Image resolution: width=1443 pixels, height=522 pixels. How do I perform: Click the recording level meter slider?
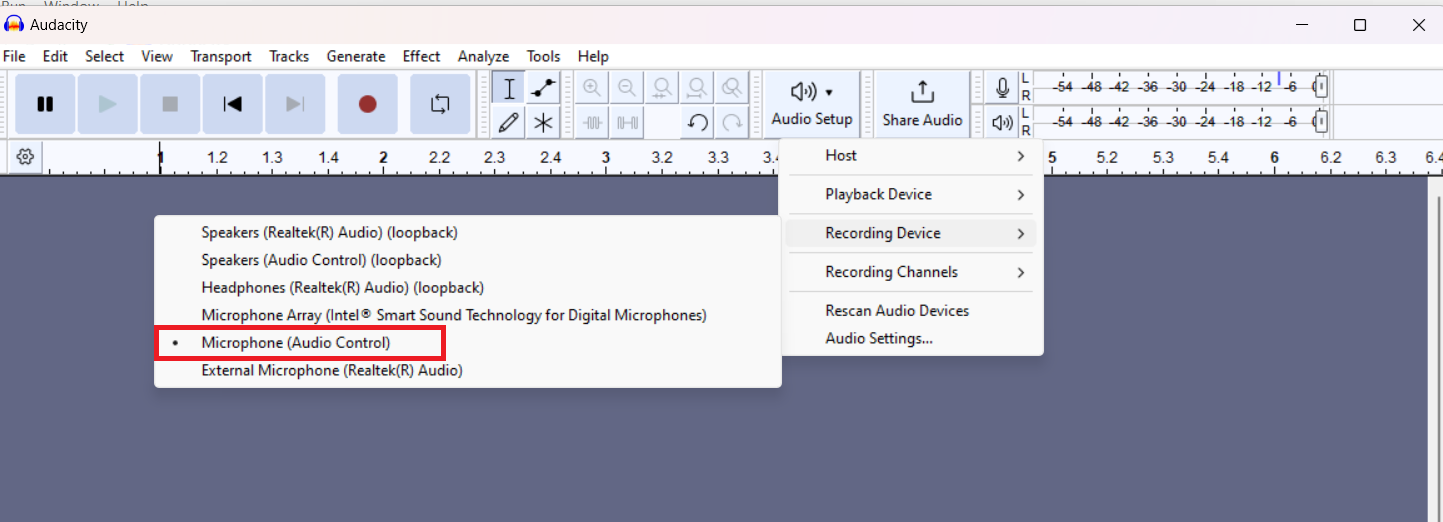point(1320,87)
